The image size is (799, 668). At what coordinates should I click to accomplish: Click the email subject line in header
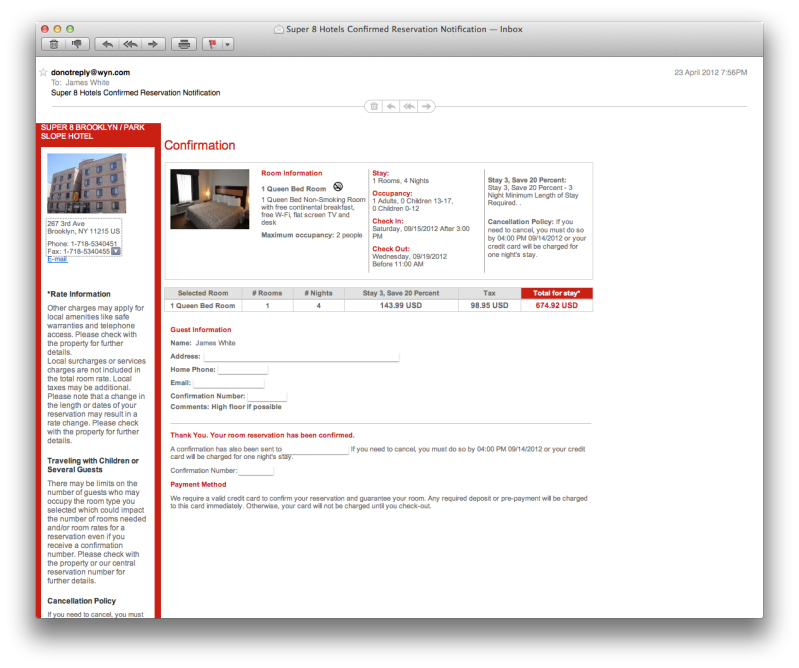136,93
